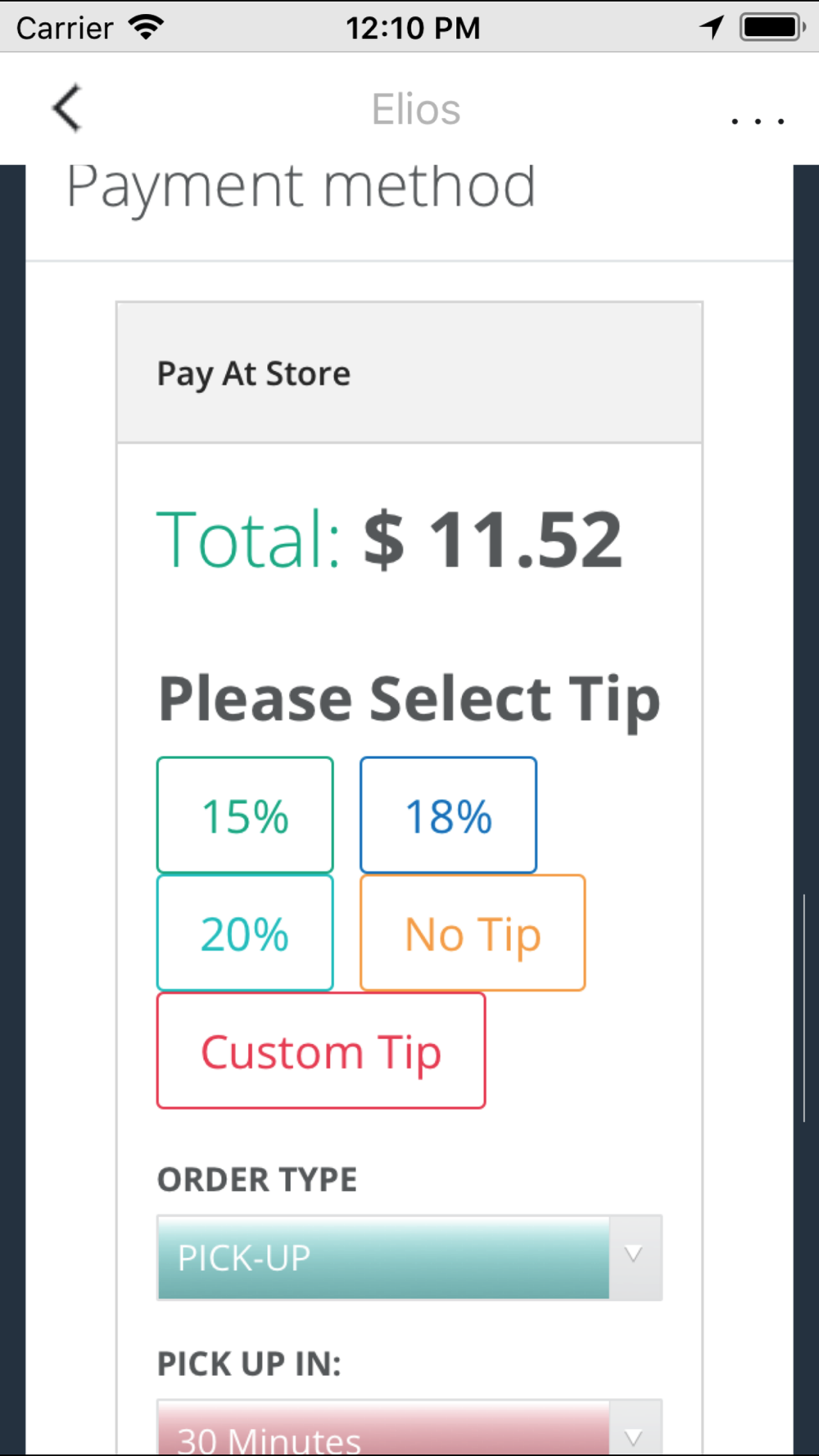Select the 18% tip option
Viewport: 819px width, 1456px height.
pyautogui.click(x=448, y=816)
